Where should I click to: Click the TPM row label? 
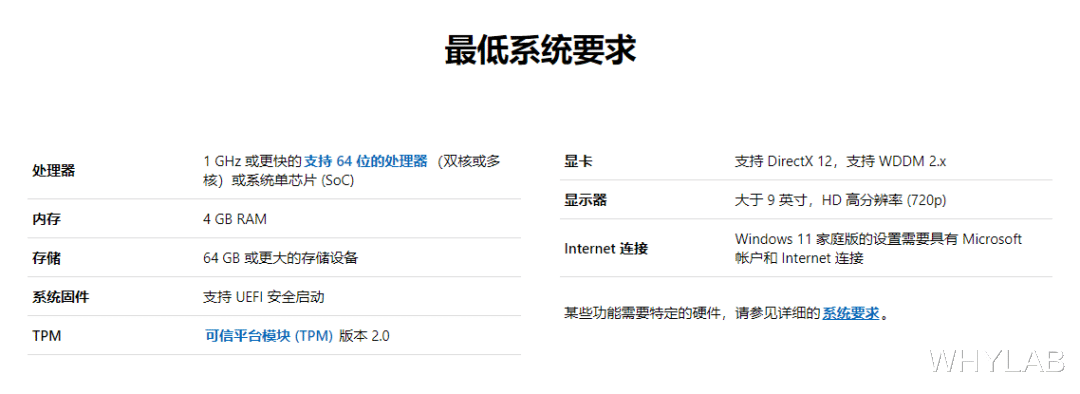[x=47, y=335]
